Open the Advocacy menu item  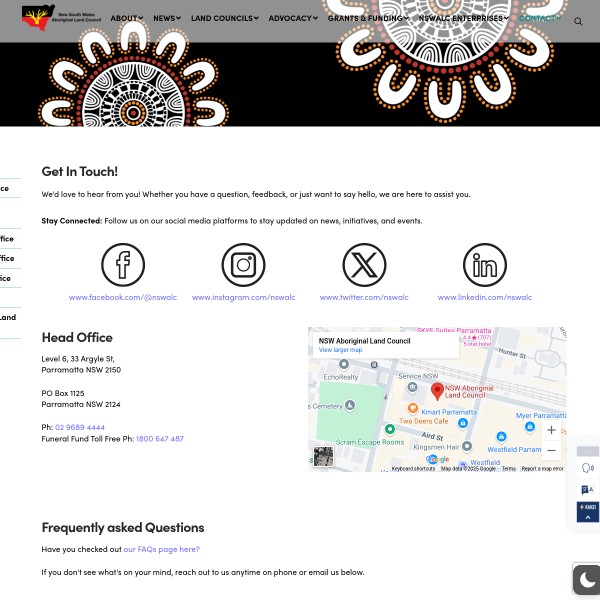click(292, 18)
